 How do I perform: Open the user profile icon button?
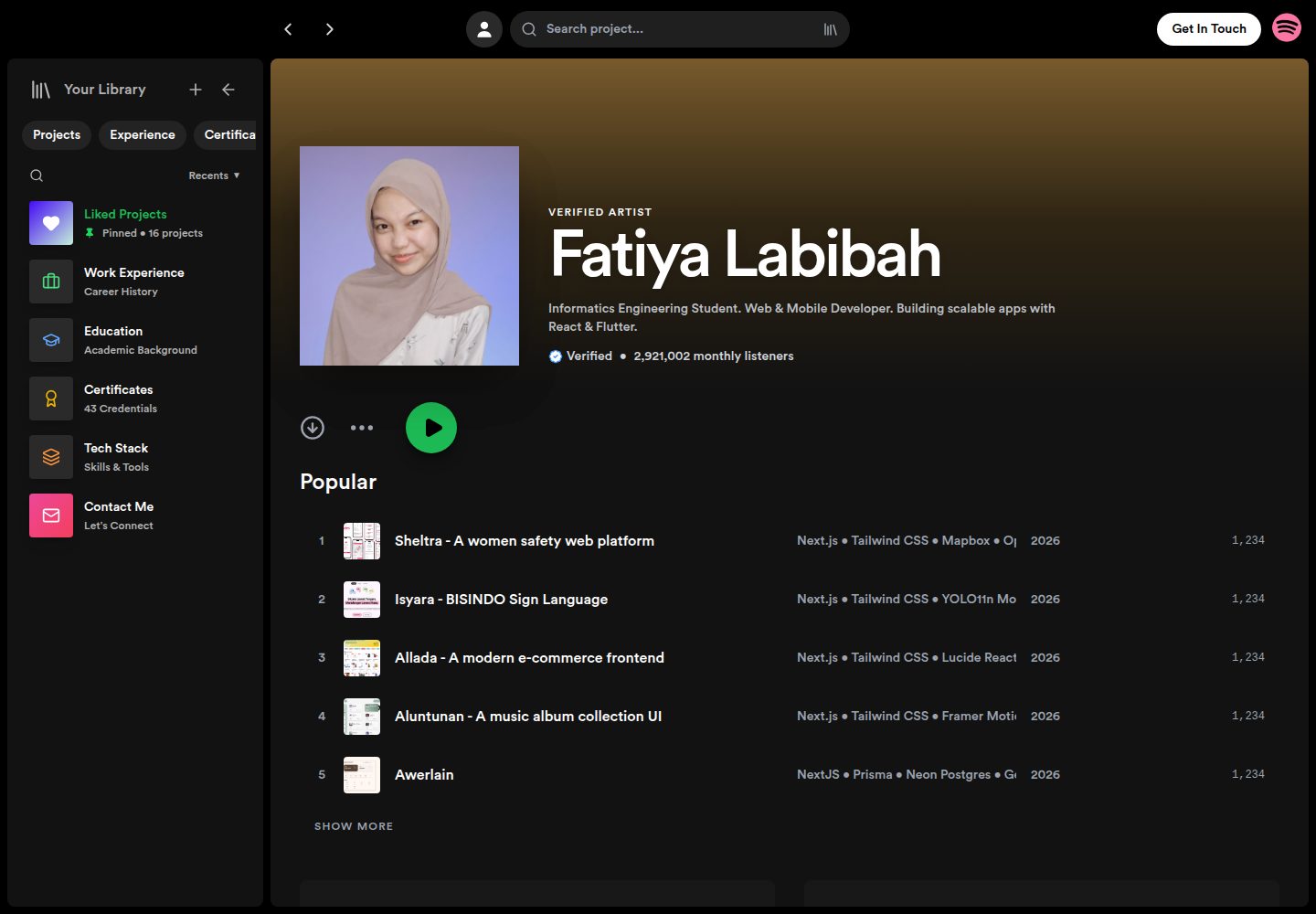pos(484,29)
